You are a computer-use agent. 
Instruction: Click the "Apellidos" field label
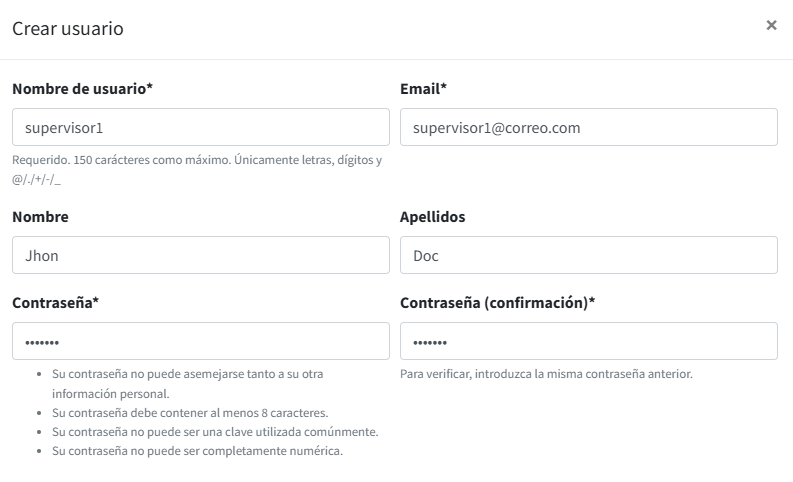click(x=432, y=217)
